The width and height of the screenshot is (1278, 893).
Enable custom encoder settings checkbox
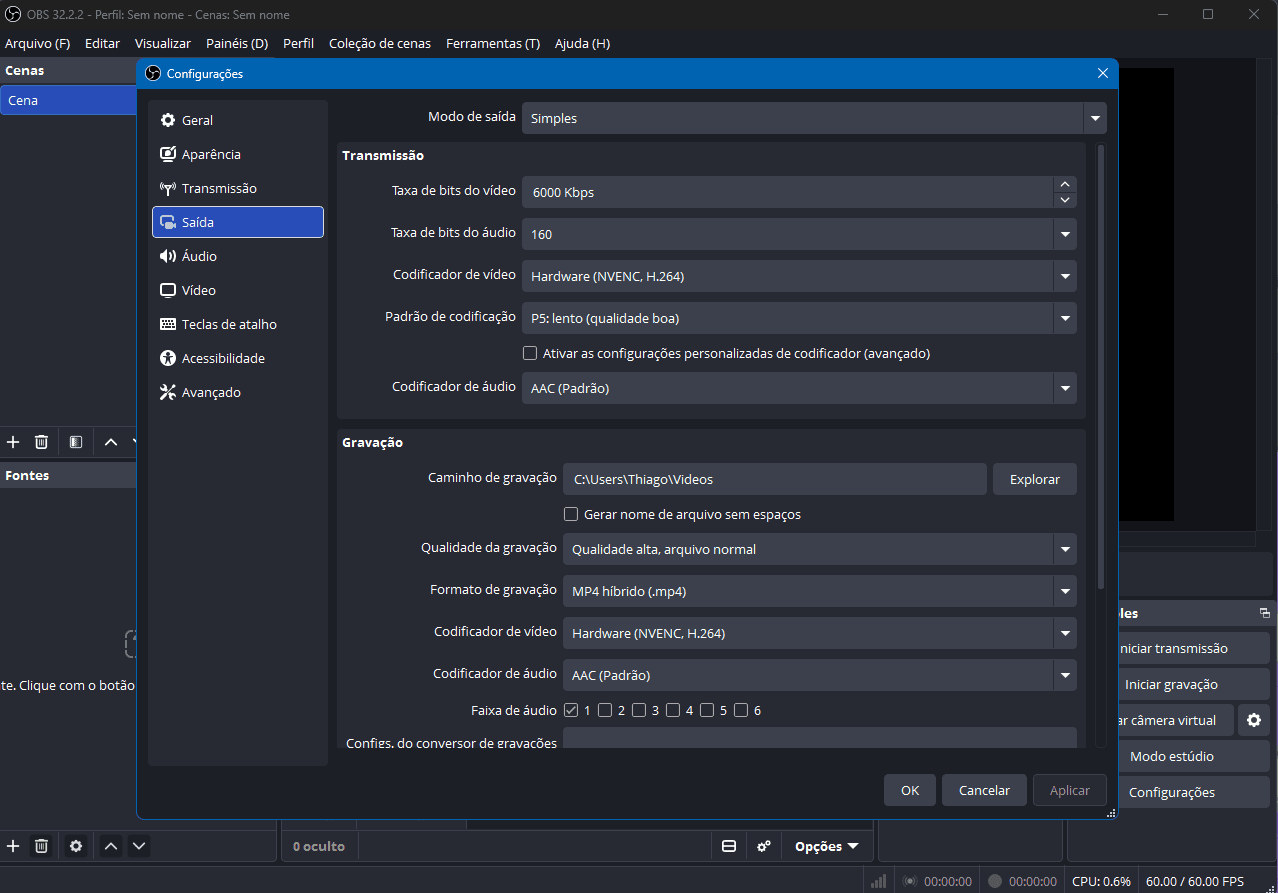(530, 353)
